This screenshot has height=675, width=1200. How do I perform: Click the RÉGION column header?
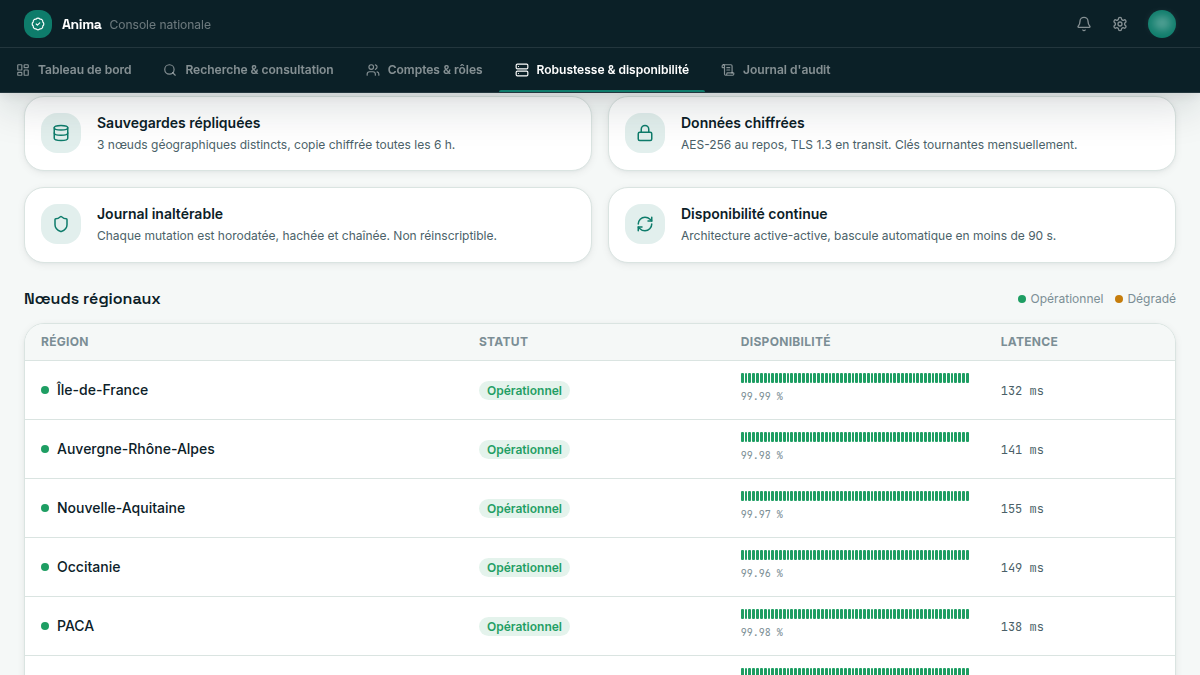coord(65,342)
